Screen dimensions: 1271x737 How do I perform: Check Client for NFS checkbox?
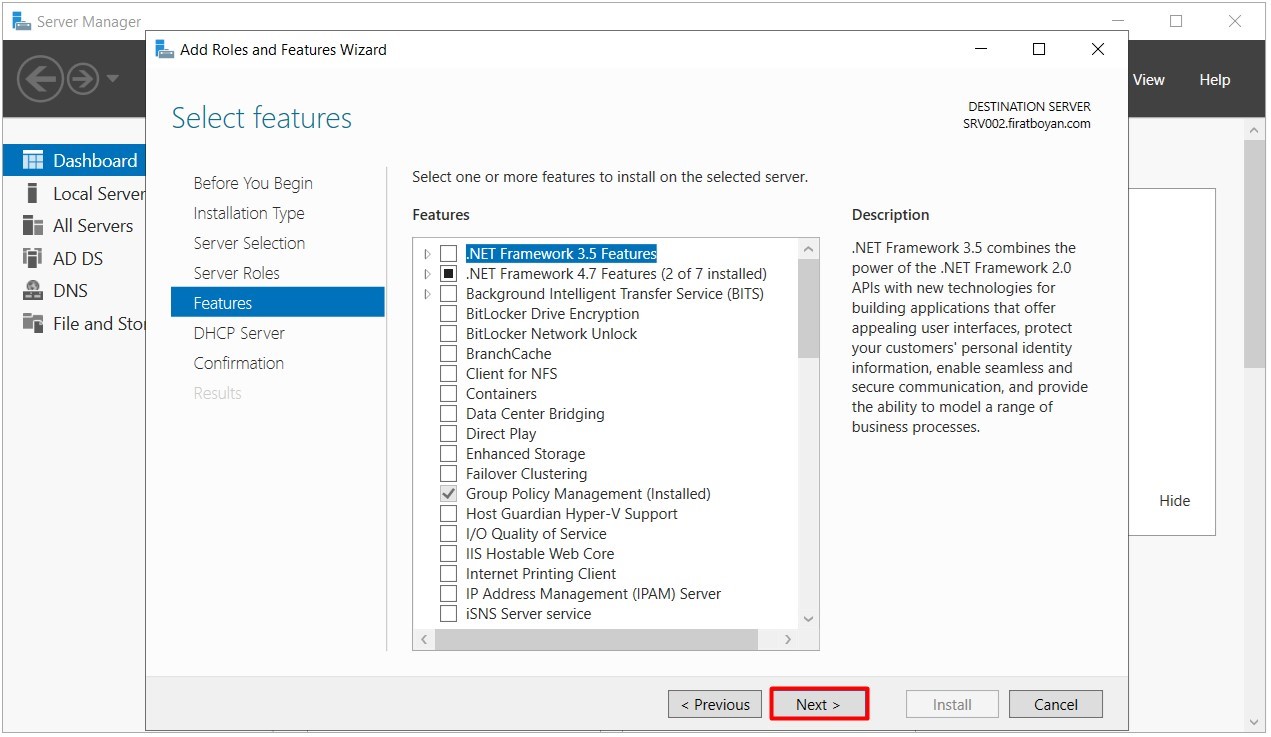[448, 374]
